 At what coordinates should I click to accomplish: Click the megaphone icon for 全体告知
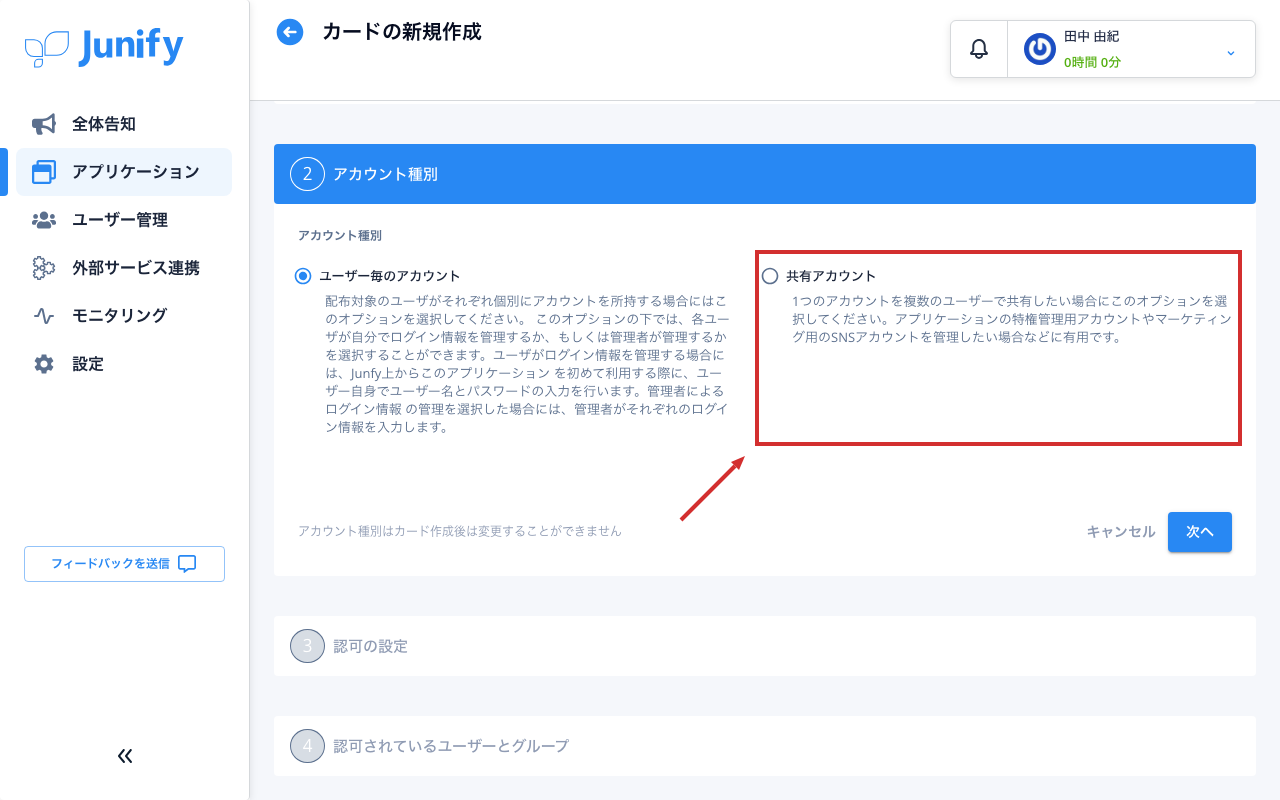pos(44,124)
